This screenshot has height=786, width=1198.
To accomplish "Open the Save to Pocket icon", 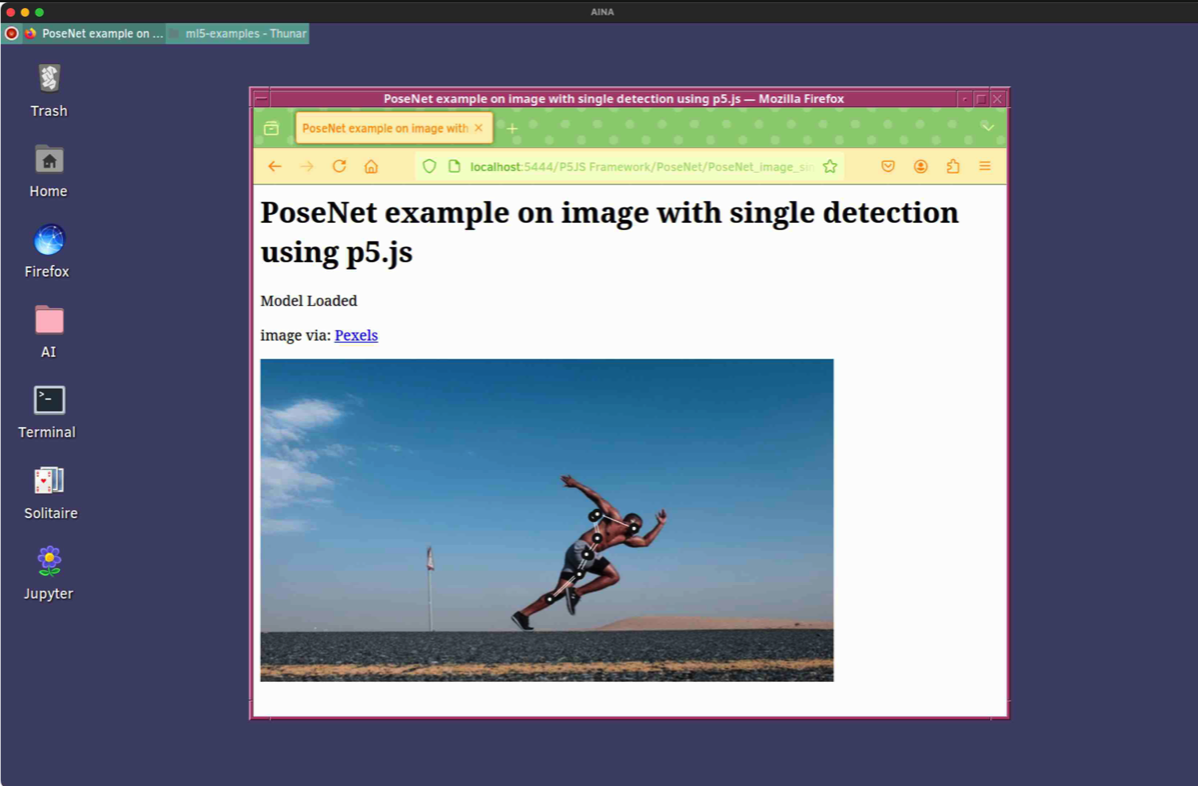I will 888,167.
